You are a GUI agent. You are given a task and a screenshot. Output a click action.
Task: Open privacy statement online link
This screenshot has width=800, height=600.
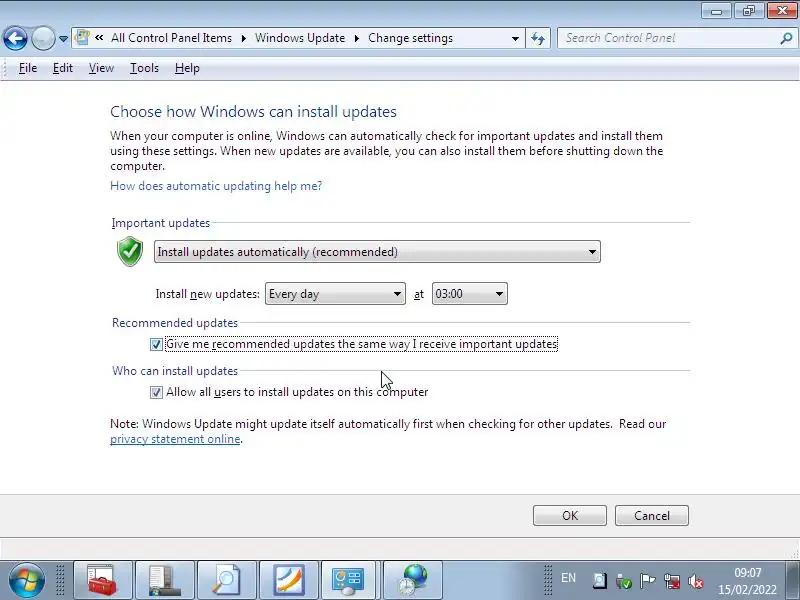[175, 439]
